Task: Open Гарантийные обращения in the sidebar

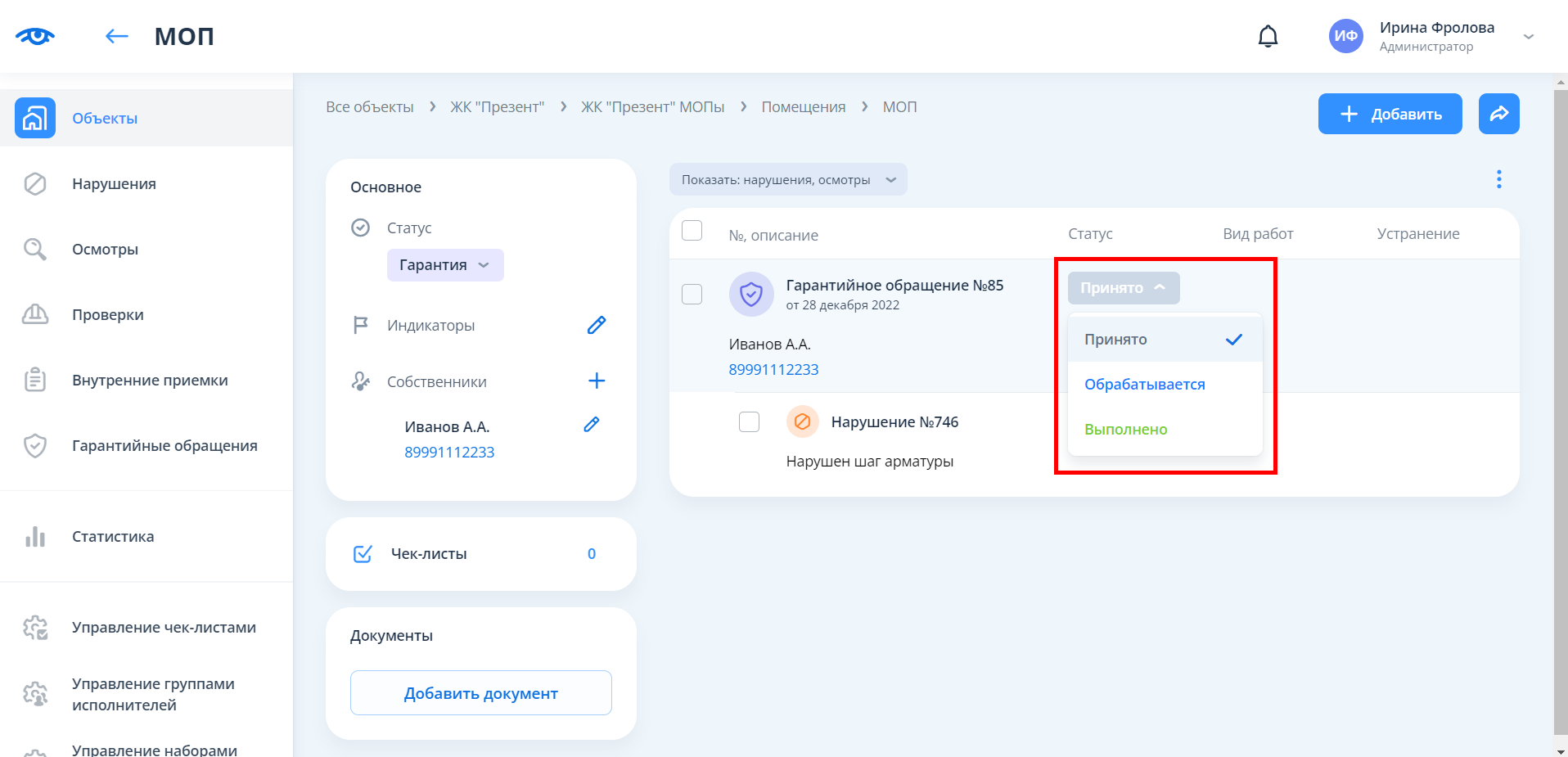Action: click(164, 446)
